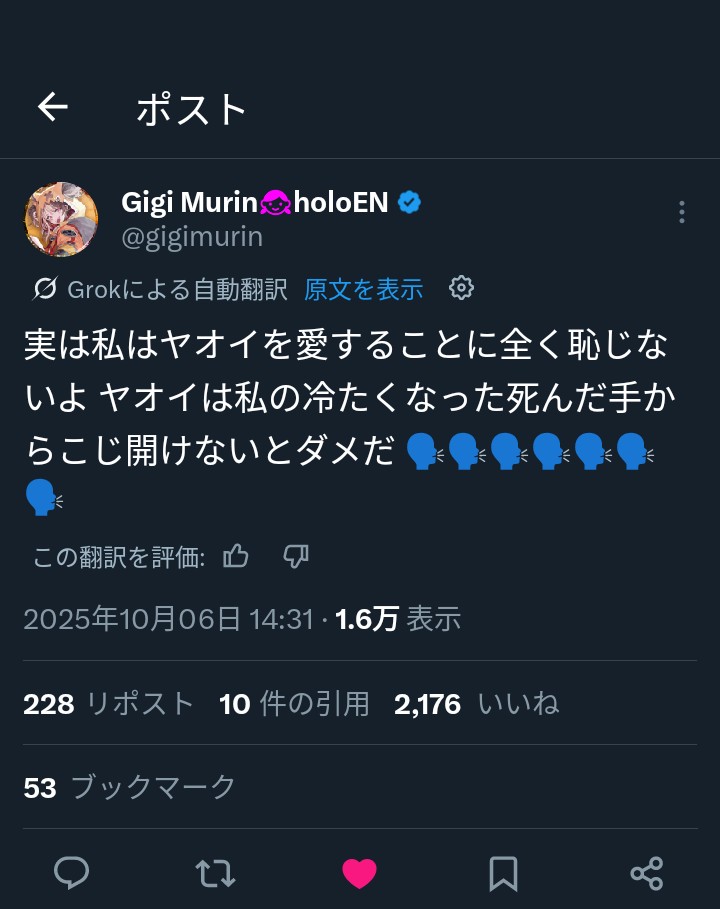The image size is (720, 909).
Task: Rate the translation thumbs down
Action: point(295,556)
